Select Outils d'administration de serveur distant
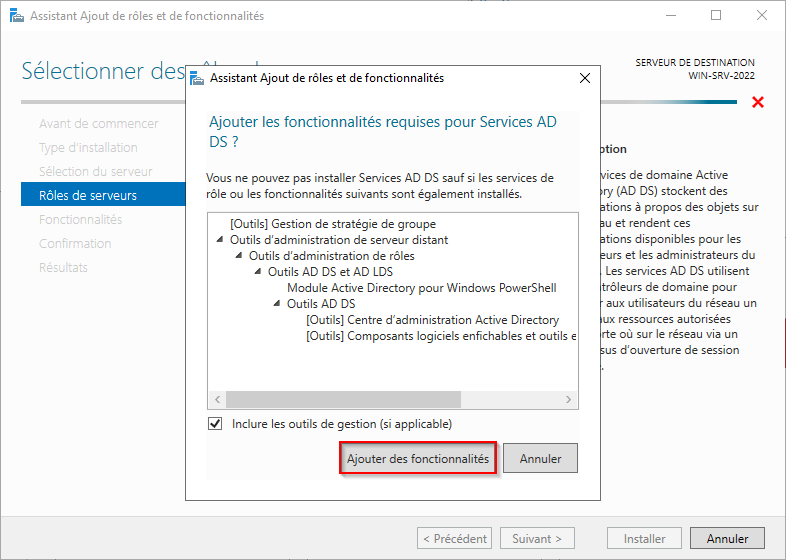The image size is (786, 560). point(339,240)
